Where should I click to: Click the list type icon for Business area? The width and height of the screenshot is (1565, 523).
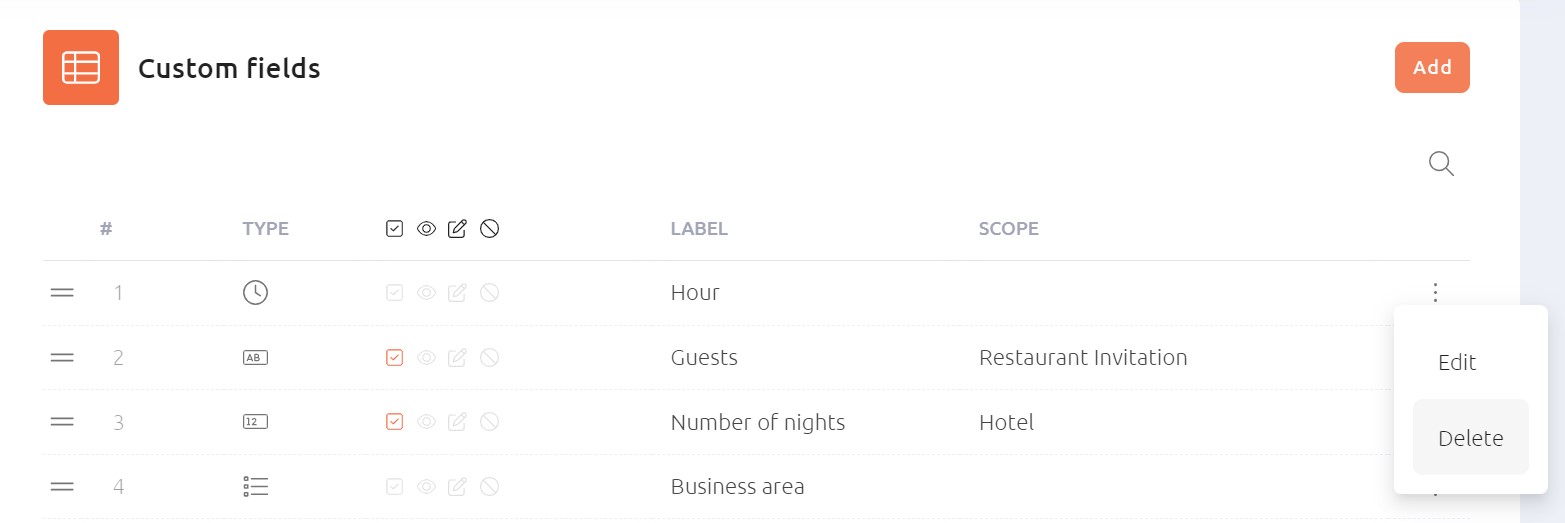(255, 487)
